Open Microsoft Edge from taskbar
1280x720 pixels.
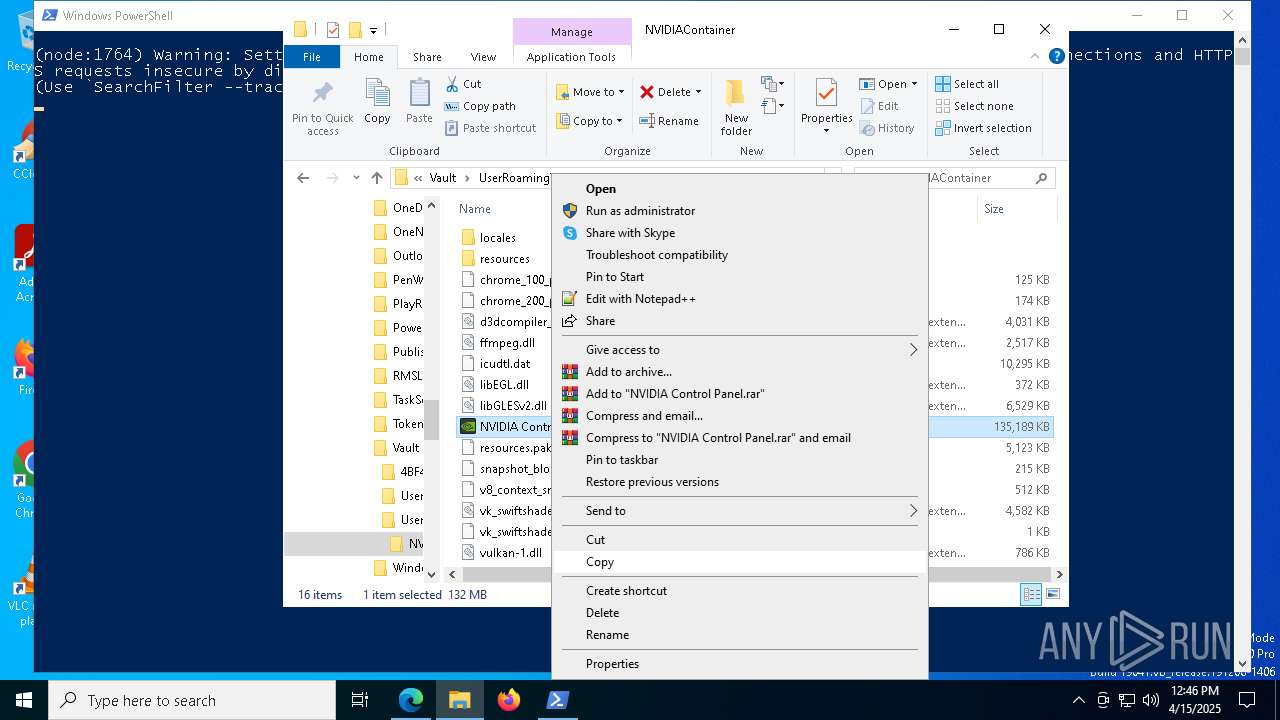pyautogui.click(x=411, y=700)
